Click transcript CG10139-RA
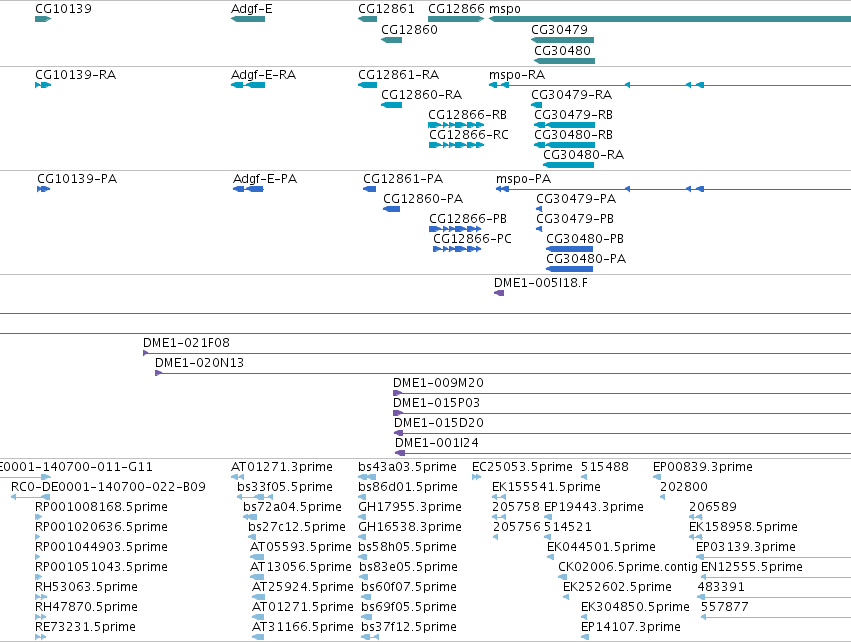 point(43,85)
